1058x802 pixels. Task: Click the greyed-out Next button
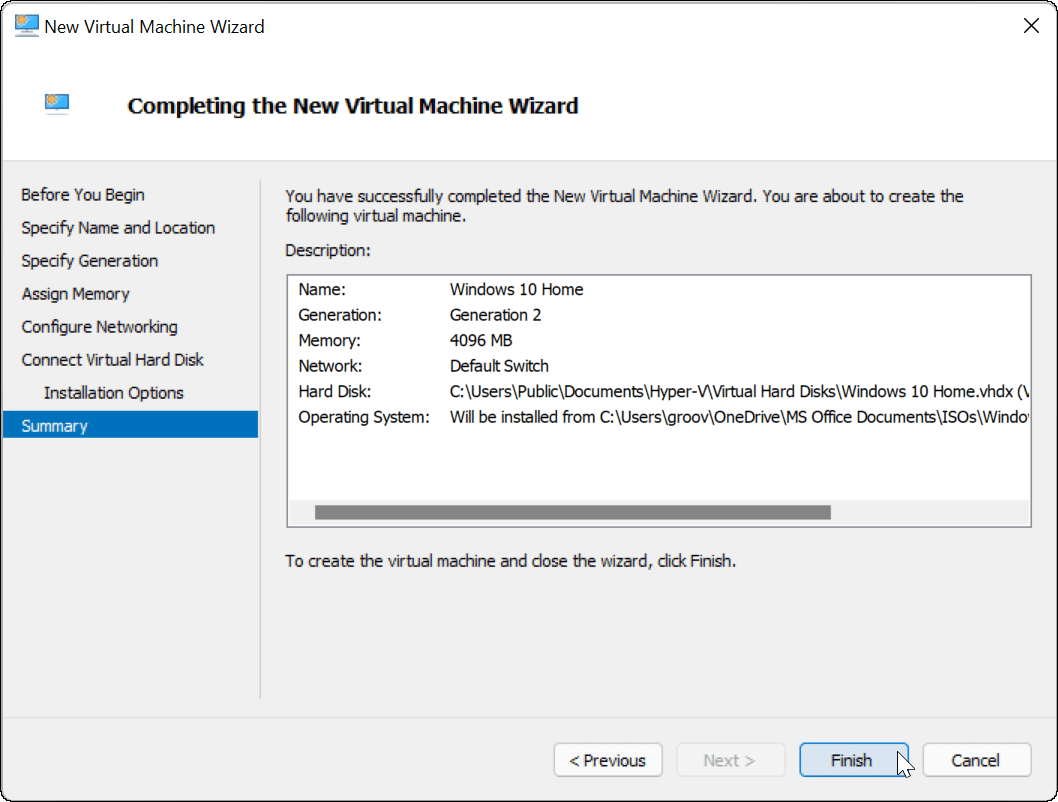(729, 760)
